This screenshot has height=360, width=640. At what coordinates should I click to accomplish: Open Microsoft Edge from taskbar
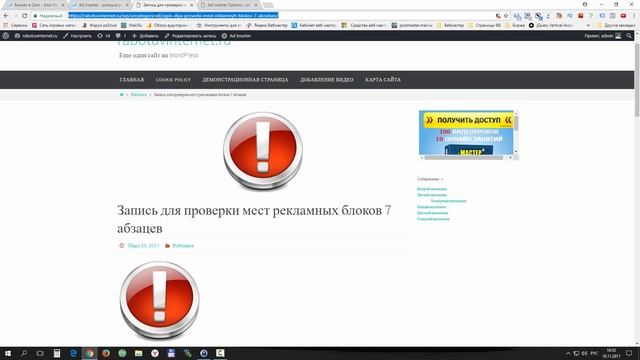(x=73, y=353)
